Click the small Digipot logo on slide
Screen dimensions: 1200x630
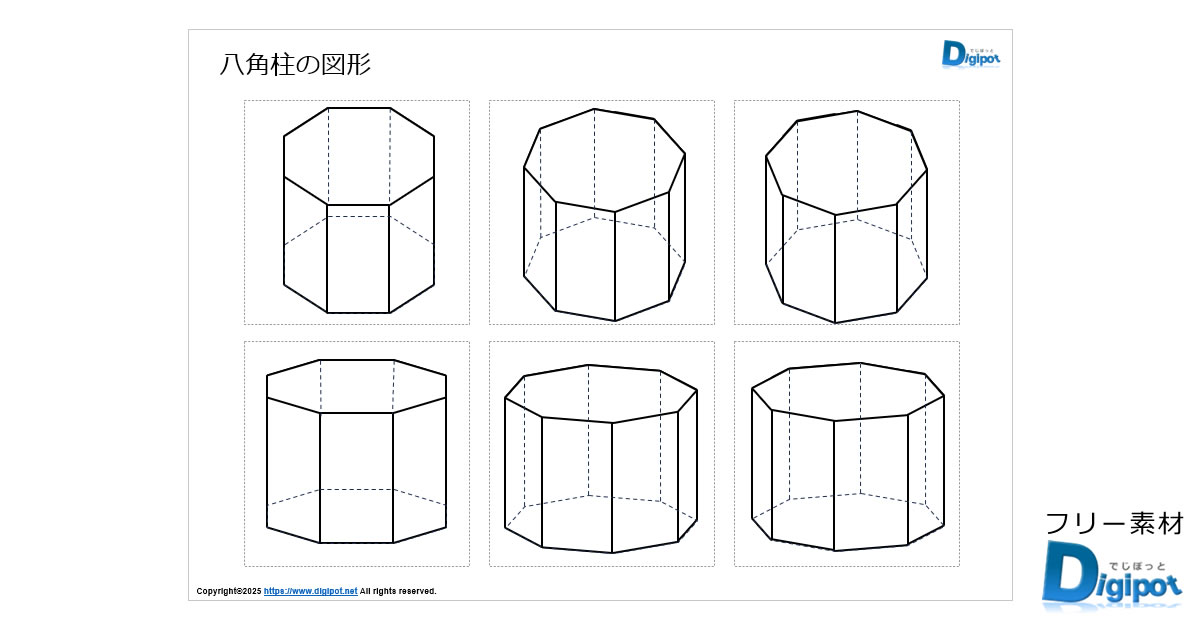(970, 53)
